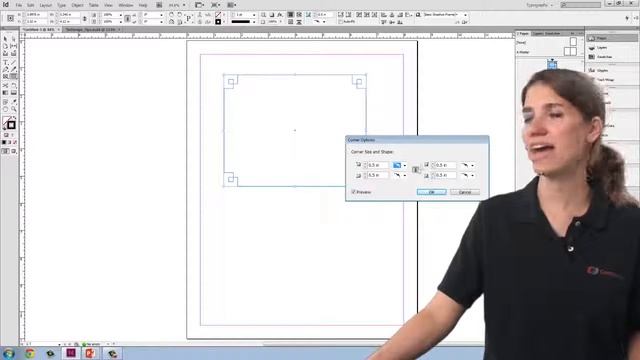Viewport: 640px width, 360px height.
Task: Select the Pencil tool
Action: (14, 70)
